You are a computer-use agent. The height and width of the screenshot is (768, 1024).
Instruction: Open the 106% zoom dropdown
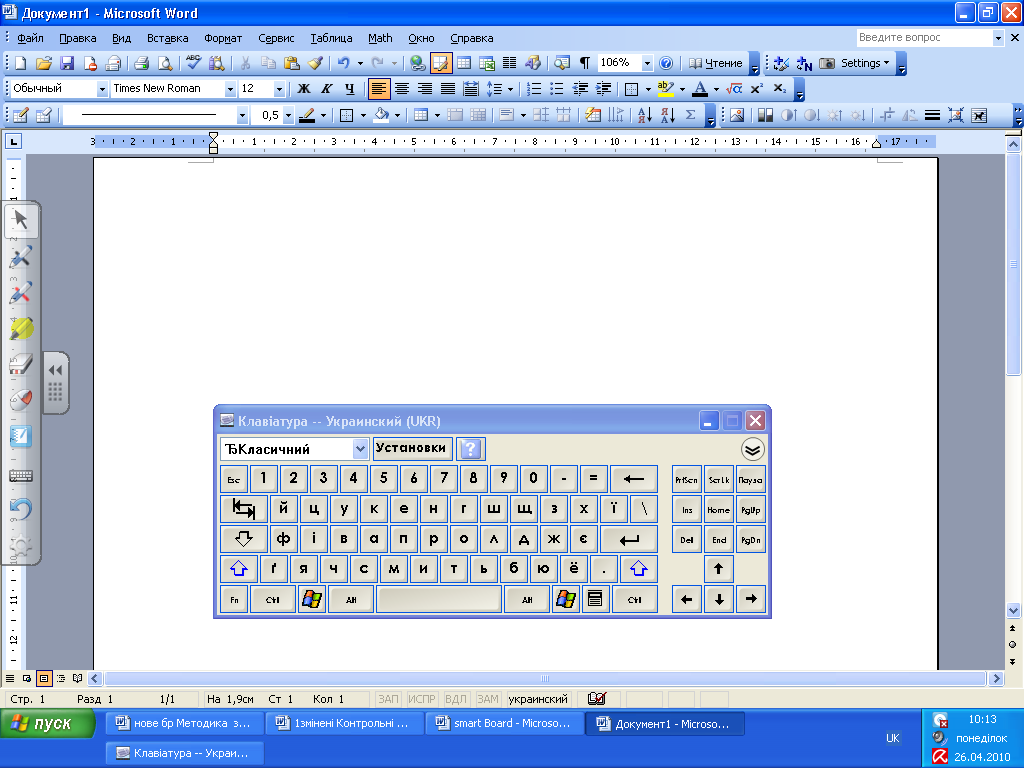[647, 63]
